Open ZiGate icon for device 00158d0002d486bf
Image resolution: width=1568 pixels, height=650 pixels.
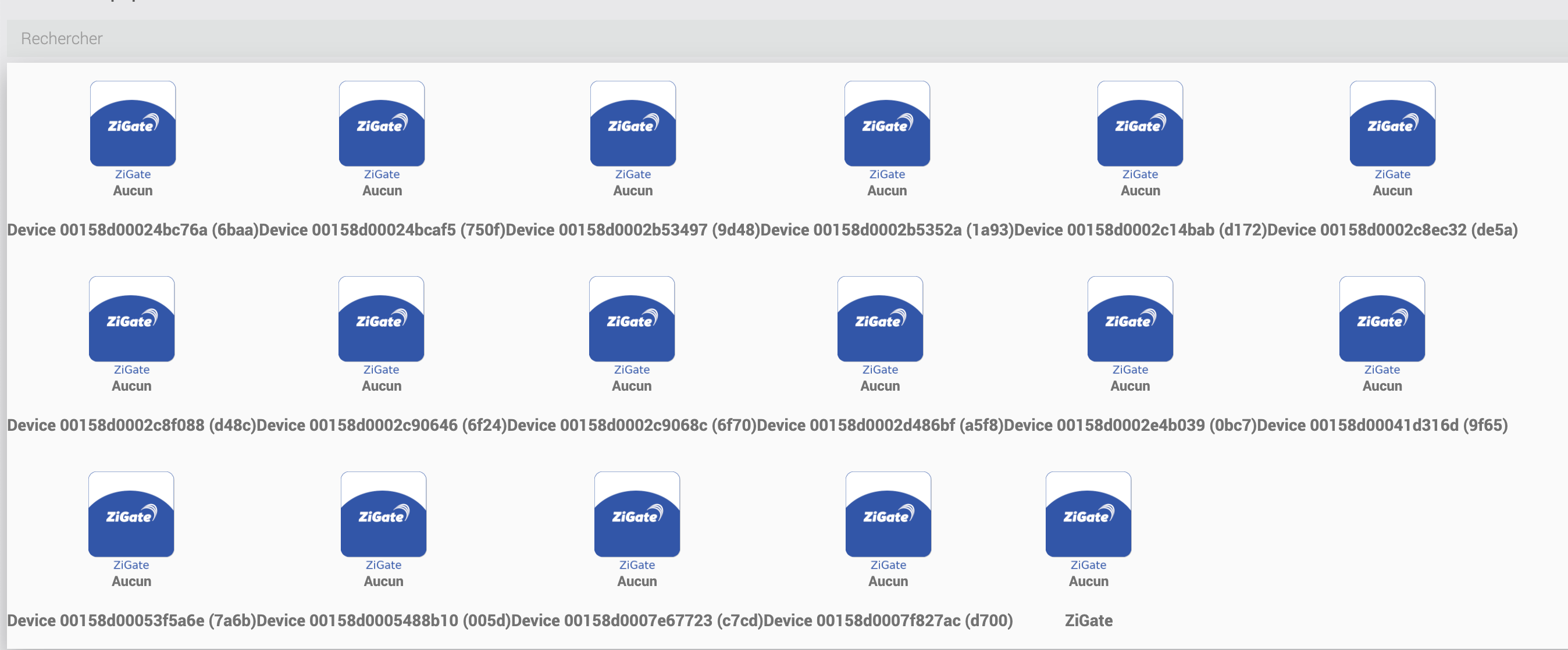click(x=879, y=319)
